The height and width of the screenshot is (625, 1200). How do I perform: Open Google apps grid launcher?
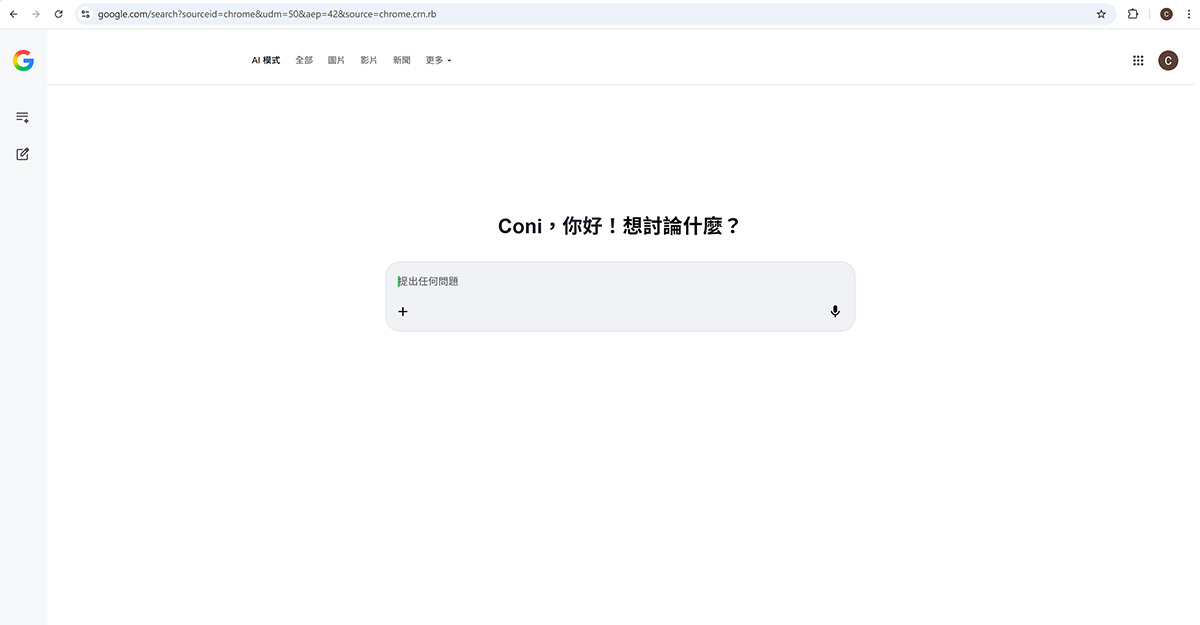coord(1138,60)
